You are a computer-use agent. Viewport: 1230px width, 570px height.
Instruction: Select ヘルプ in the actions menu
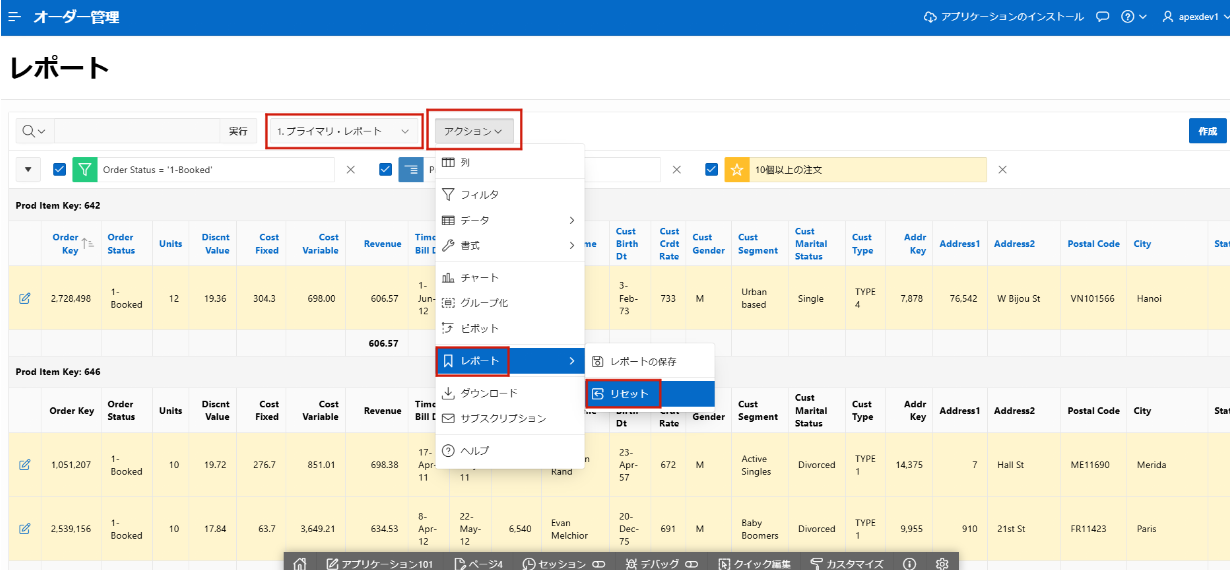click(x=509, y=451)
